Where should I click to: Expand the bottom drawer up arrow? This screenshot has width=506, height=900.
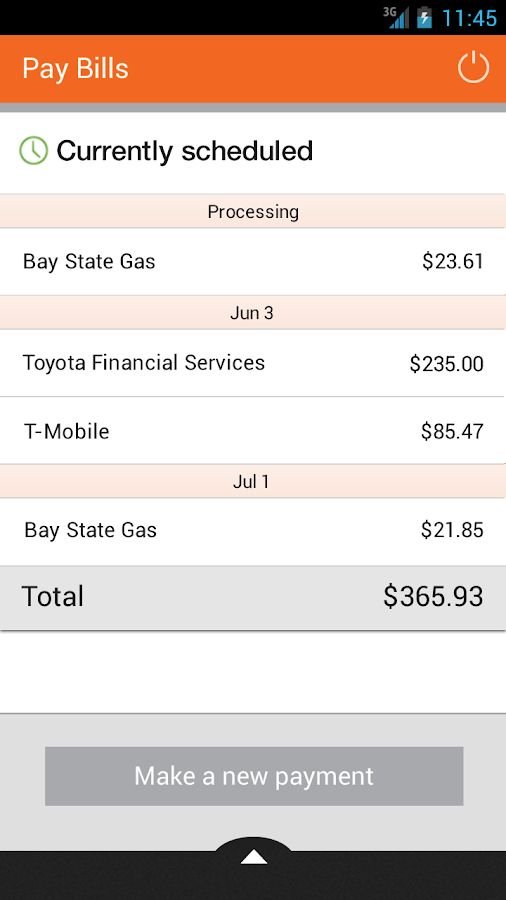(x=254, y=858)
